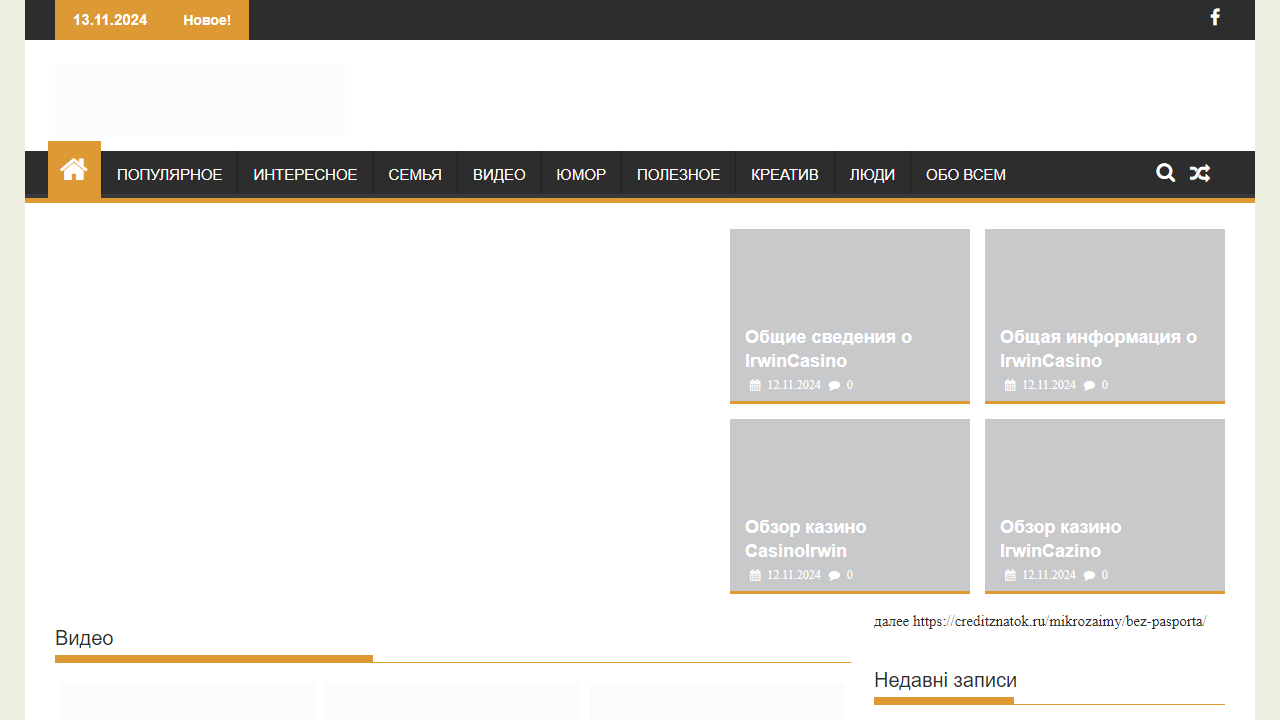Open the Популярное menu item
Viewport: 1280px width, 720px height.
tap(169, 175)
